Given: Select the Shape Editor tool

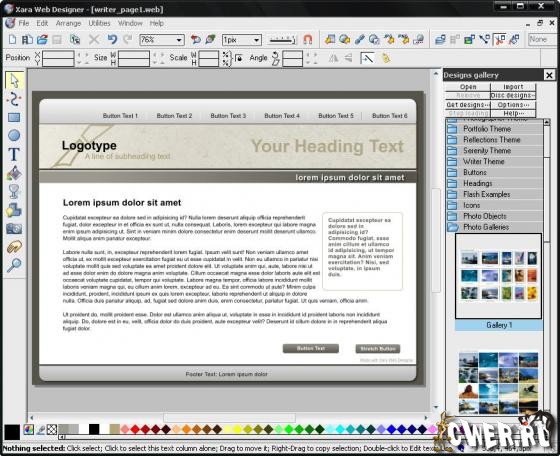Looking at the screenshot, I should 14,99.
